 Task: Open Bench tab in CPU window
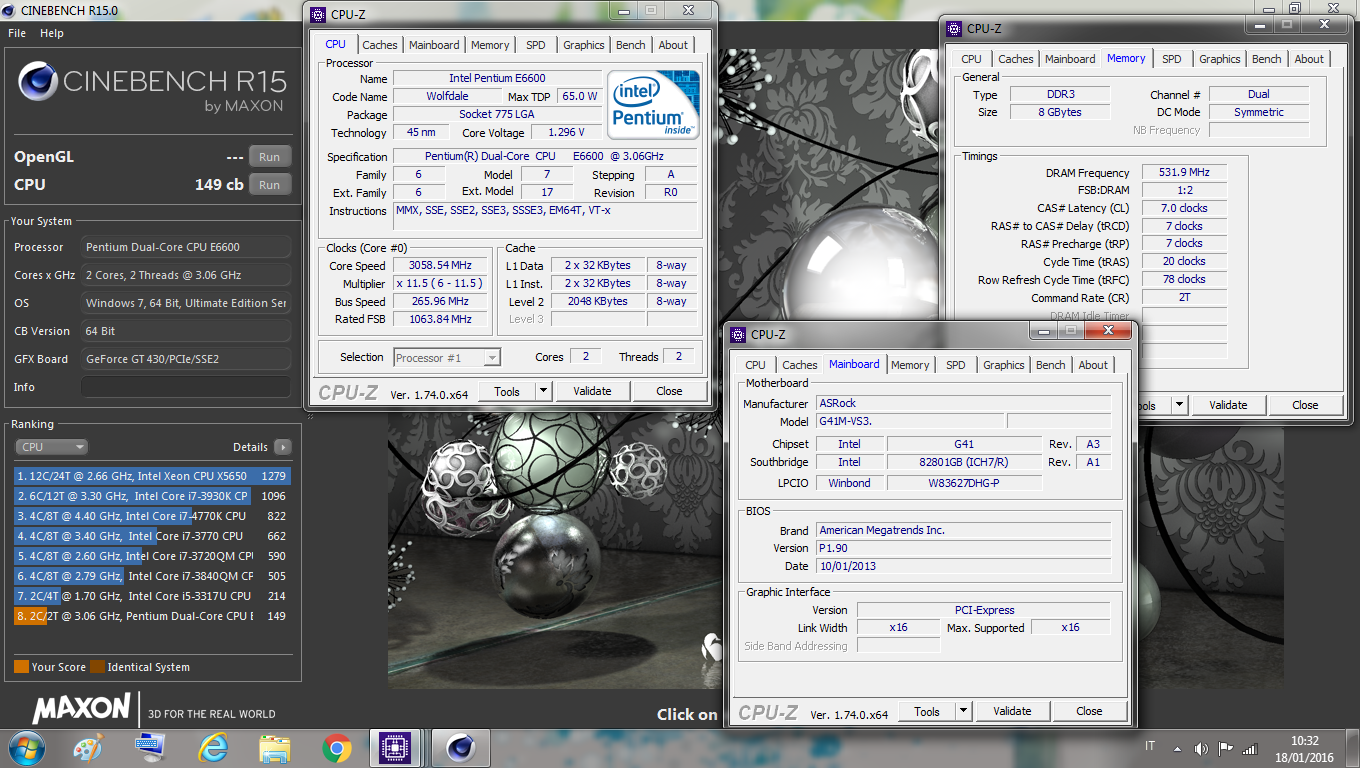(x=631, y=45)
